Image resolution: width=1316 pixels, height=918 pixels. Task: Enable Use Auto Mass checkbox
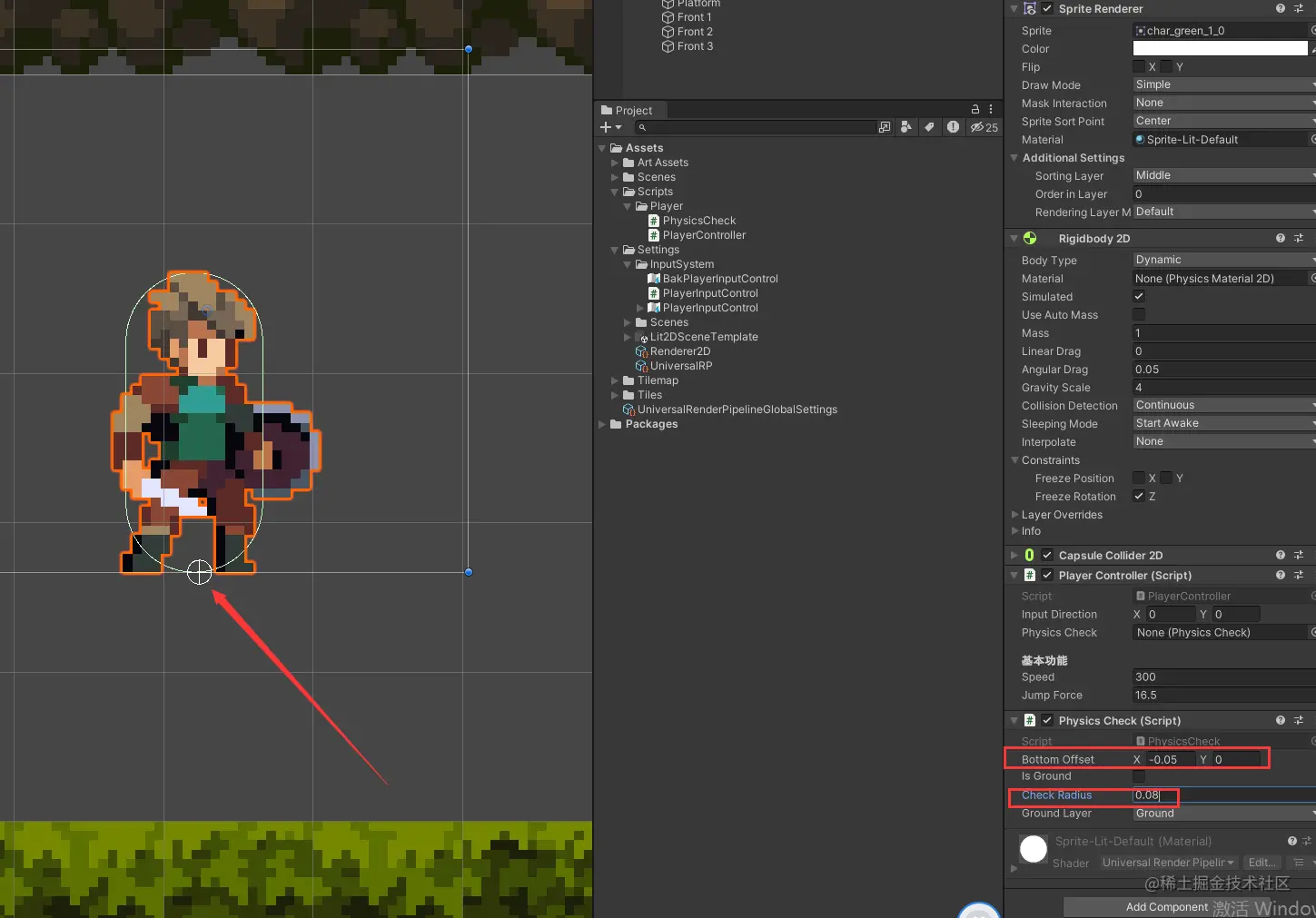click(x=1139, y=315)
